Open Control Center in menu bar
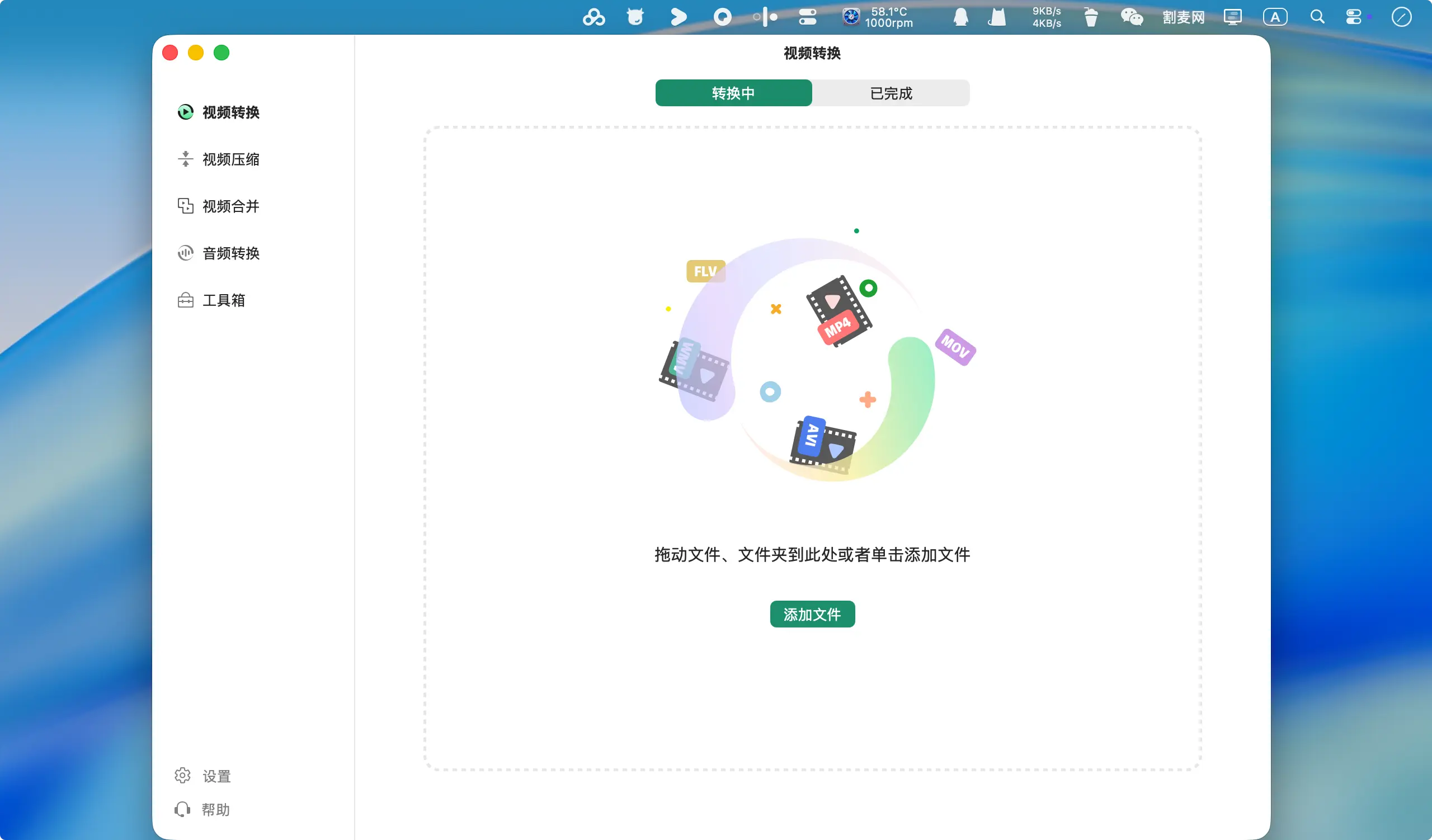 click(x=1354, y=17)
